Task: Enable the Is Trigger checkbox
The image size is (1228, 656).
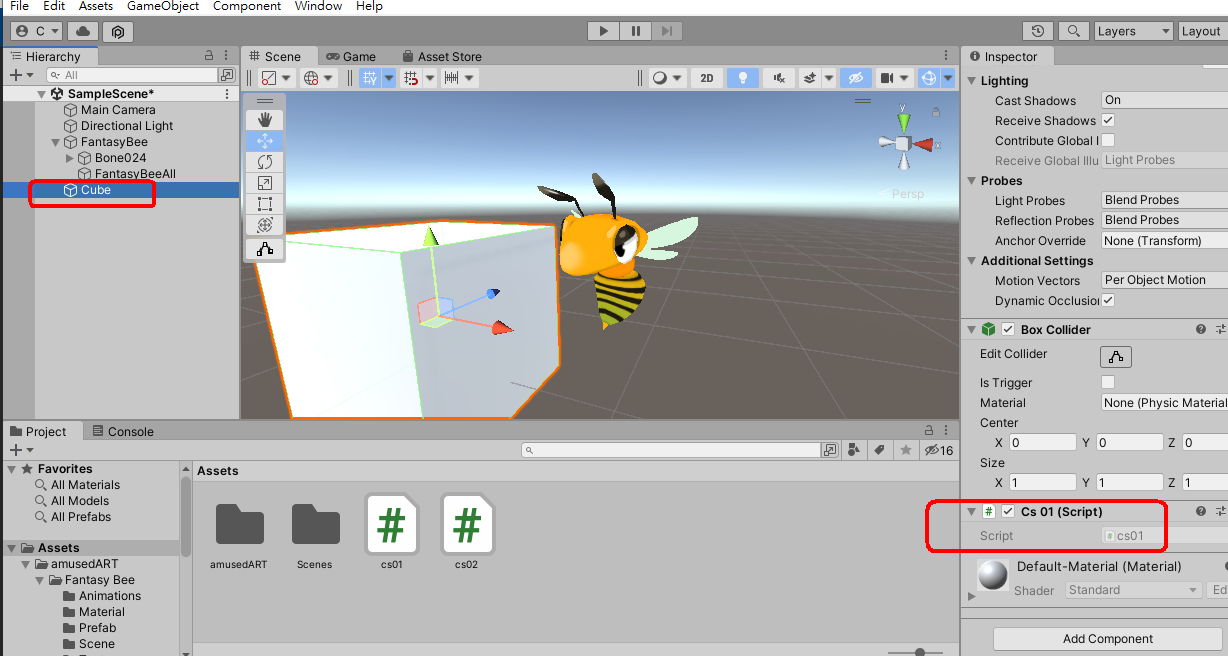Action: (1108, 382)
